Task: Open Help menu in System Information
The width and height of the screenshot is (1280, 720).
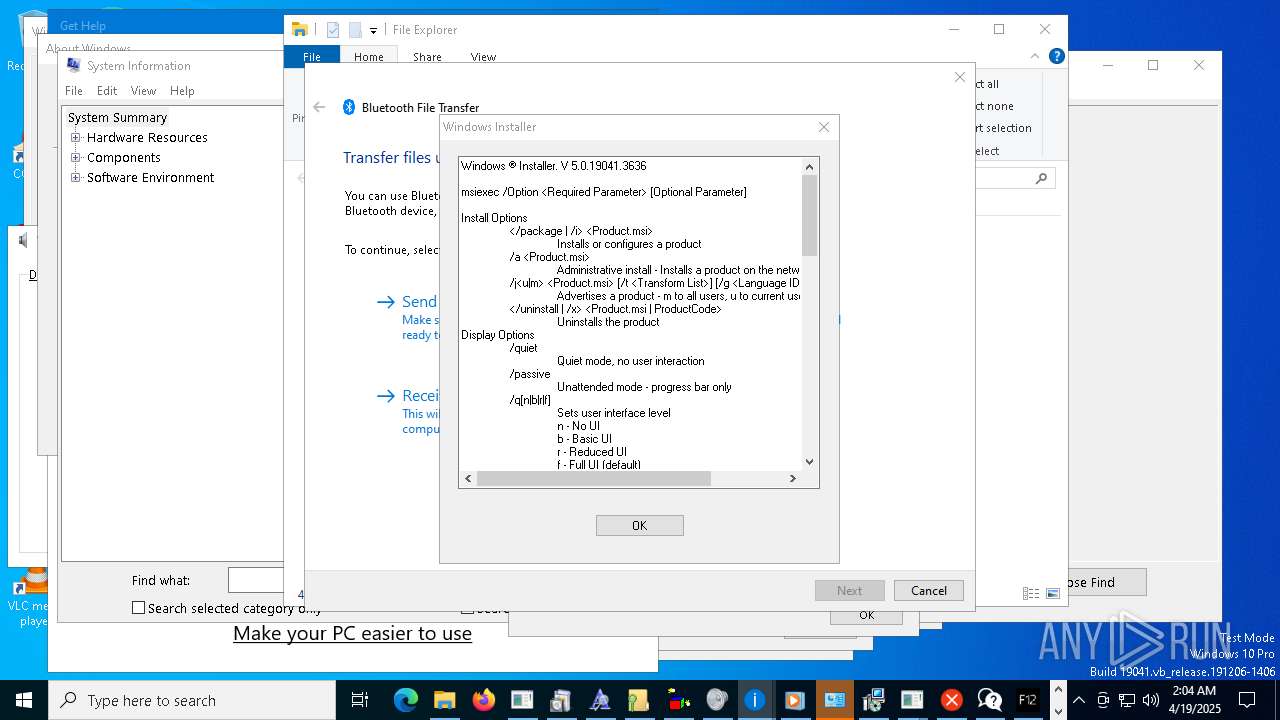Action: 182,90
